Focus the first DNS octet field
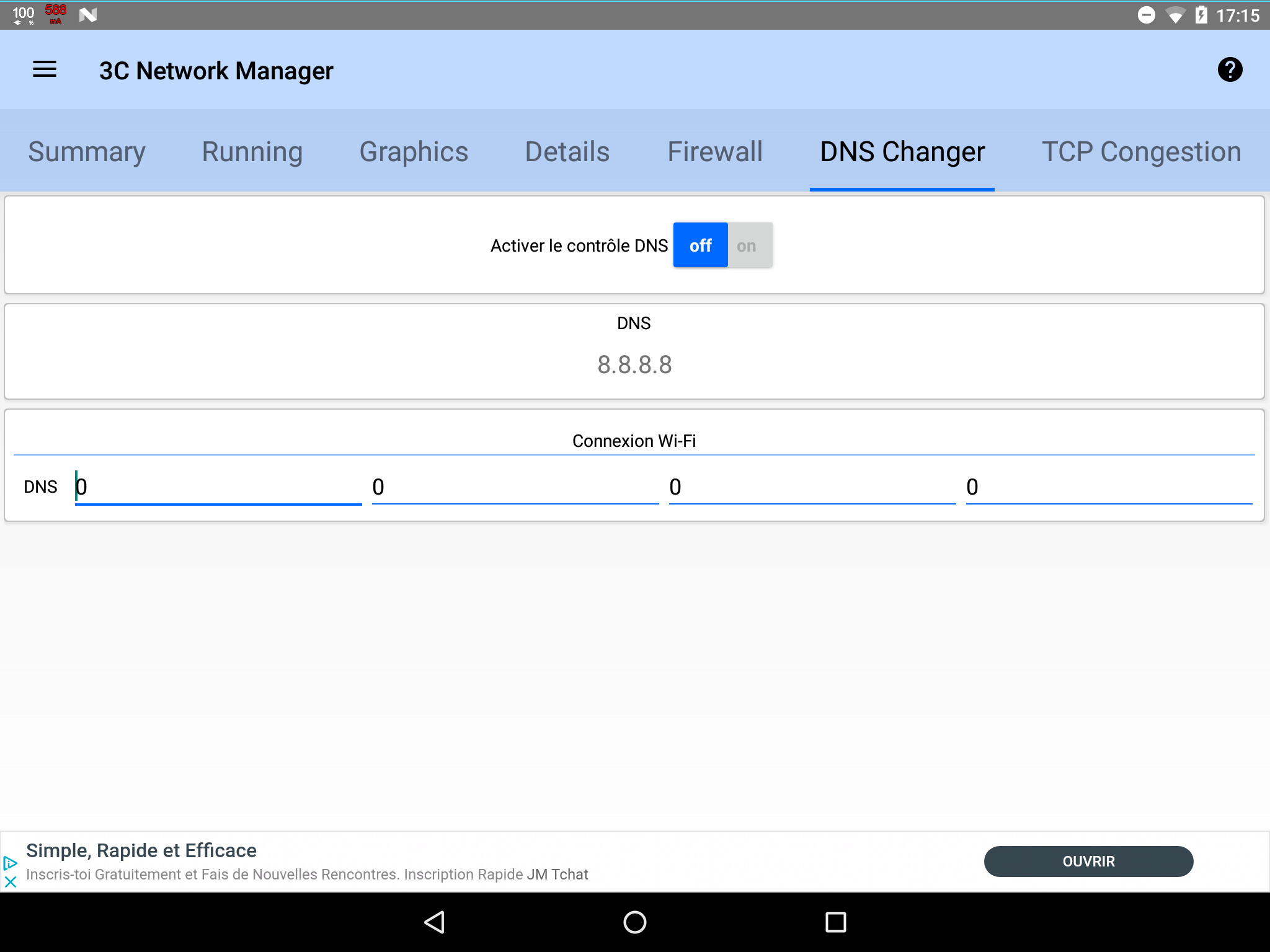This screenshot has height=952, width=1270. [x=217, y=487]
